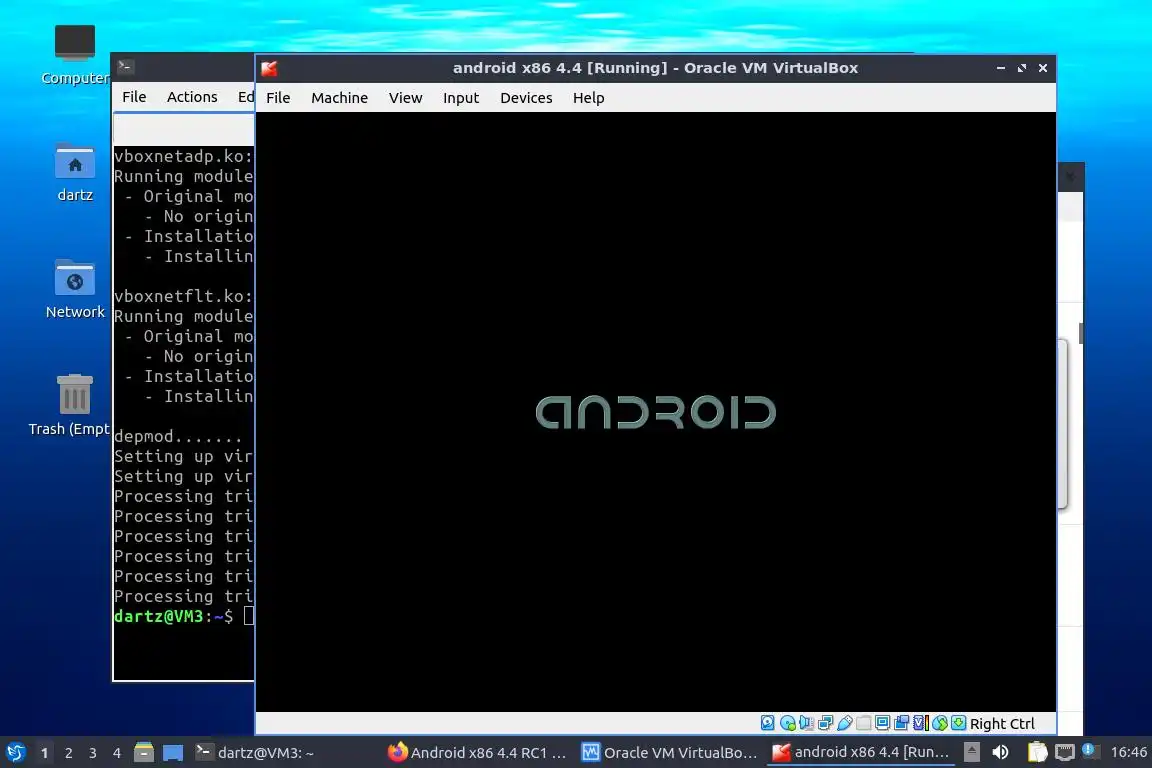The height and width of the screenshot is (768, 1152).
Task: Click the CPU virtualization status icon
Action: 921,723
